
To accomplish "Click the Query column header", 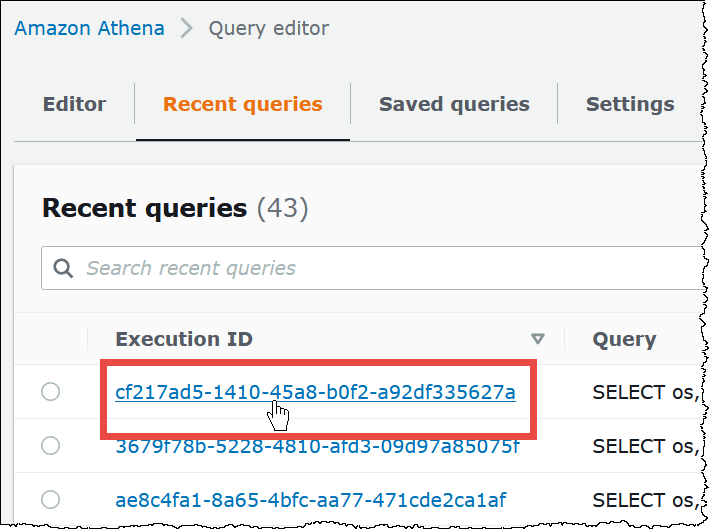I will (x=624, y=339).
